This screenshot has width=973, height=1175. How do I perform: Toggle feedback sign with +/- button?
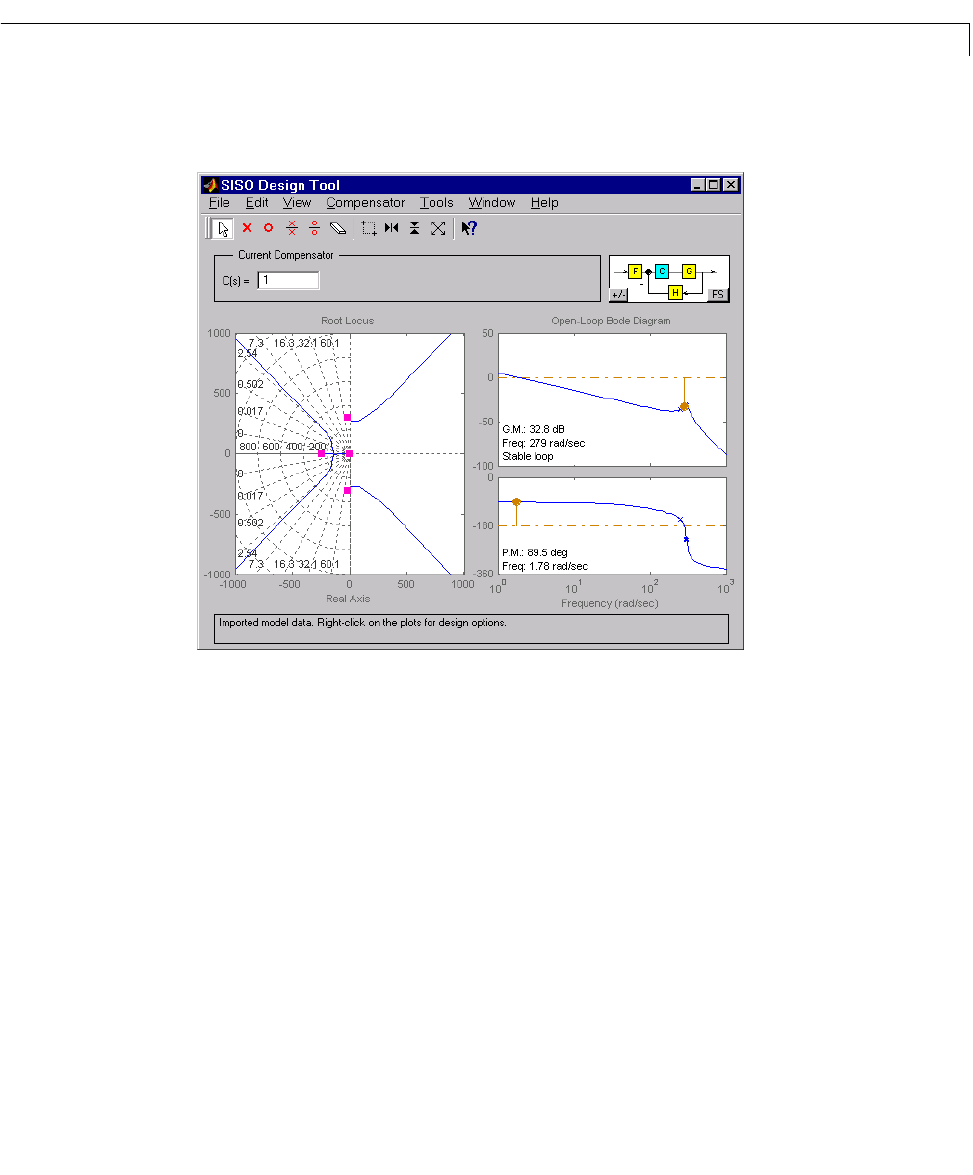(x=618, y=294)
